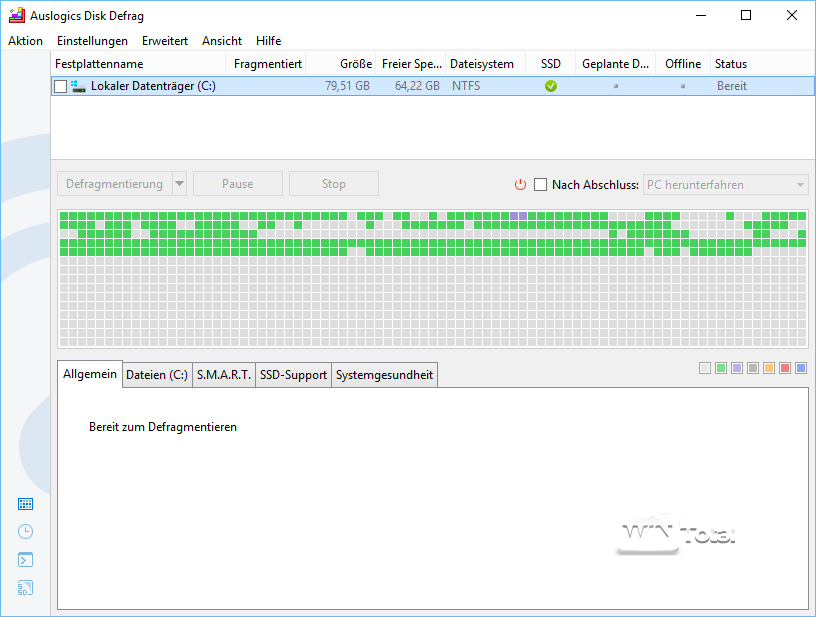Screen dimensions: 816x617
Task: Click the red legend color swatch
Action: coord(785,368)
